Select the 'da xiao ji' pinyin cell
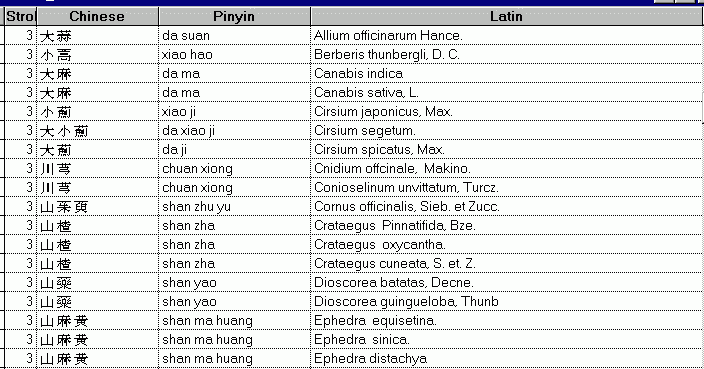This screenshot has width=704, height=369. [234, 130]
